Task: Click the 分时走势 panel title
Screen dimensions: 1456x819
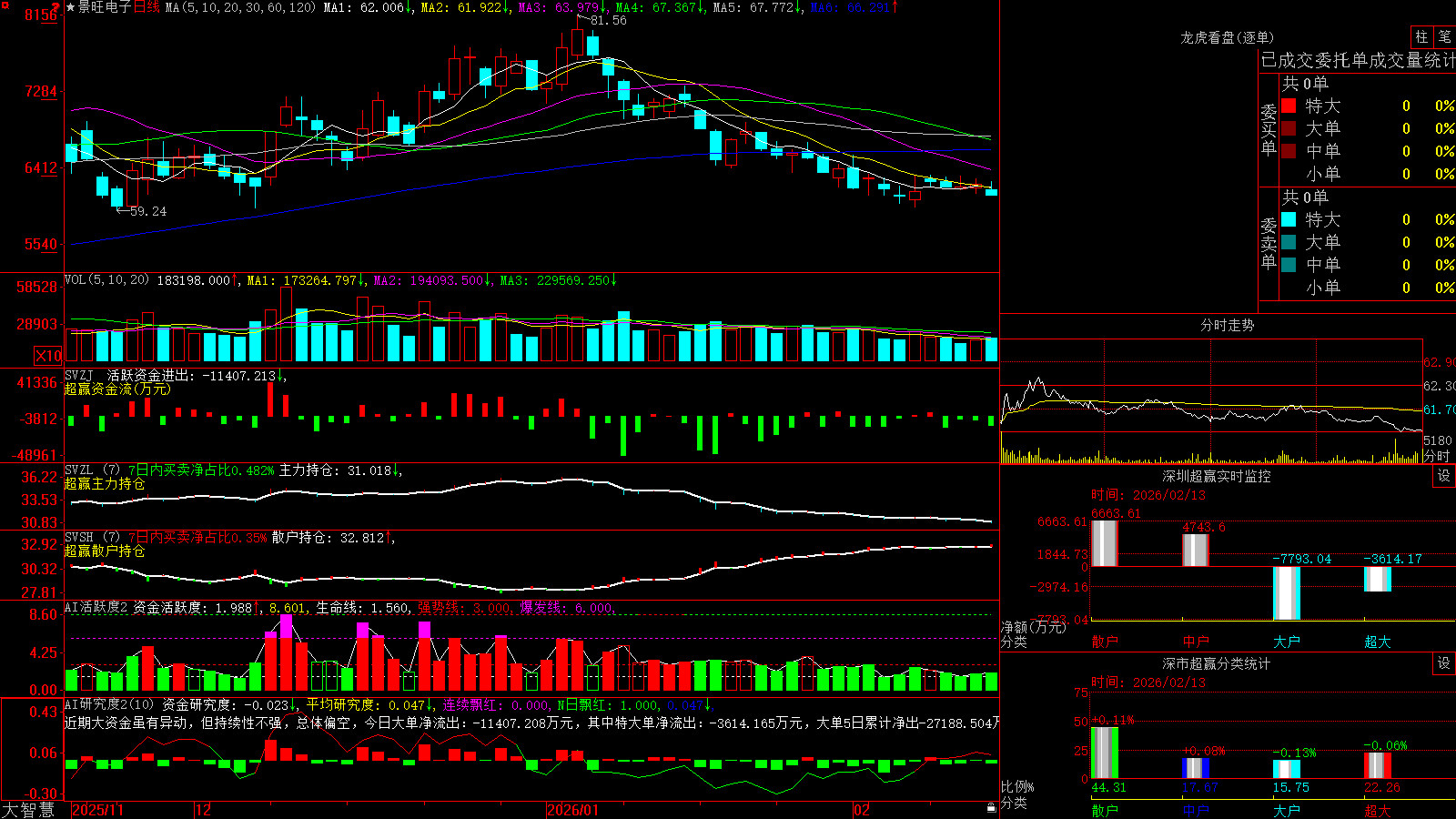Action: (1227, 325)
